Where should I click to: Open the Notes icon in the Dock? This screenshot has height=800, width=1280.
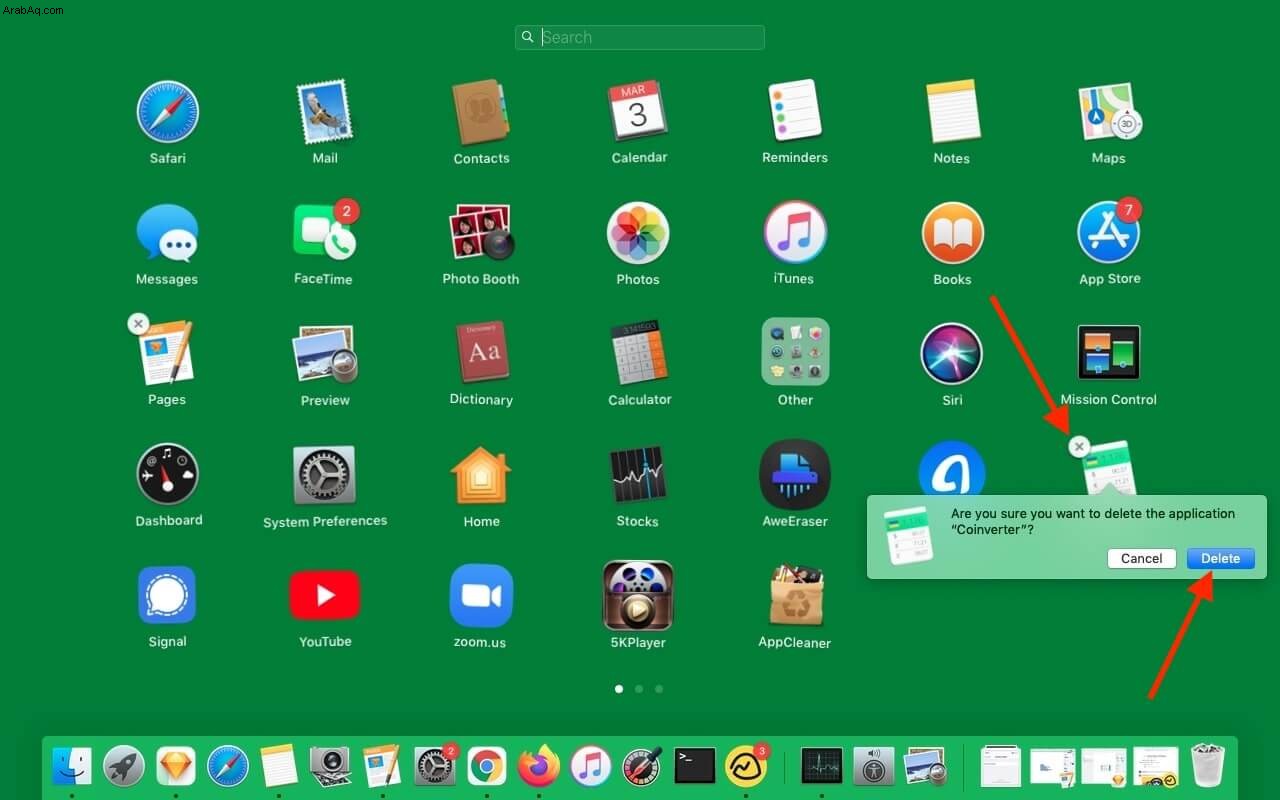[279, 766]
